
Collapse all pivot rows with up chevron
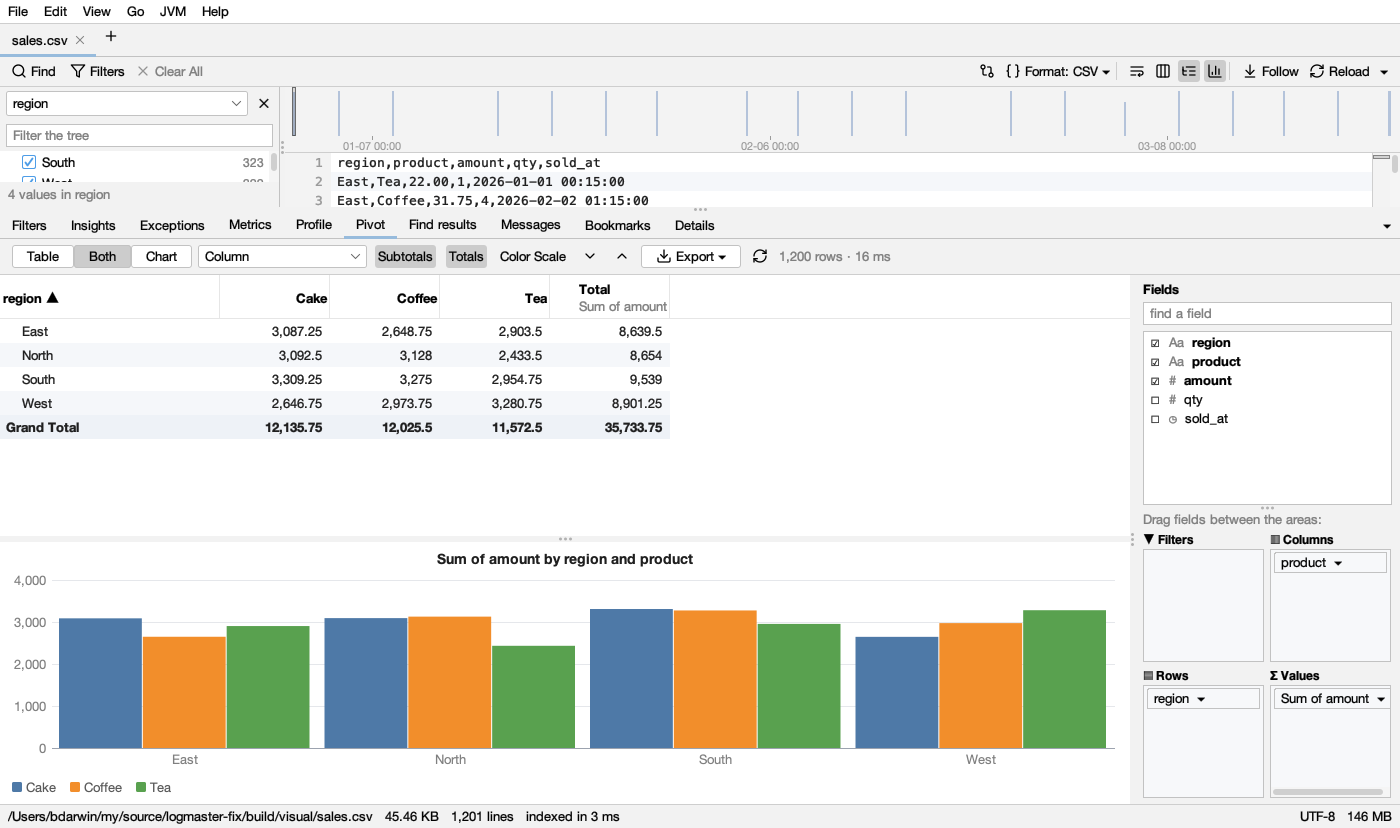622,256
